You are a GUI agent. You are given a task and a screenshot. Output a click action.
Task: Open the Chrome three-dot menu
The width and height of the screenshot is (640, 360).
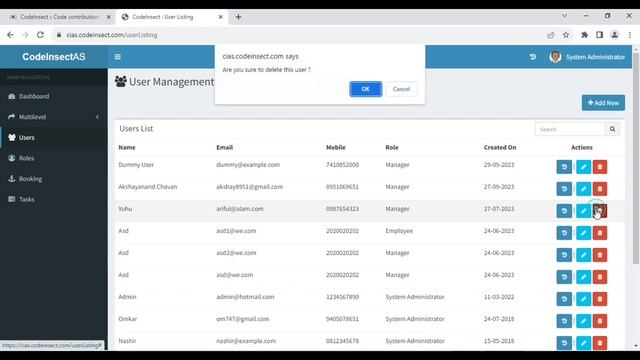630,35
